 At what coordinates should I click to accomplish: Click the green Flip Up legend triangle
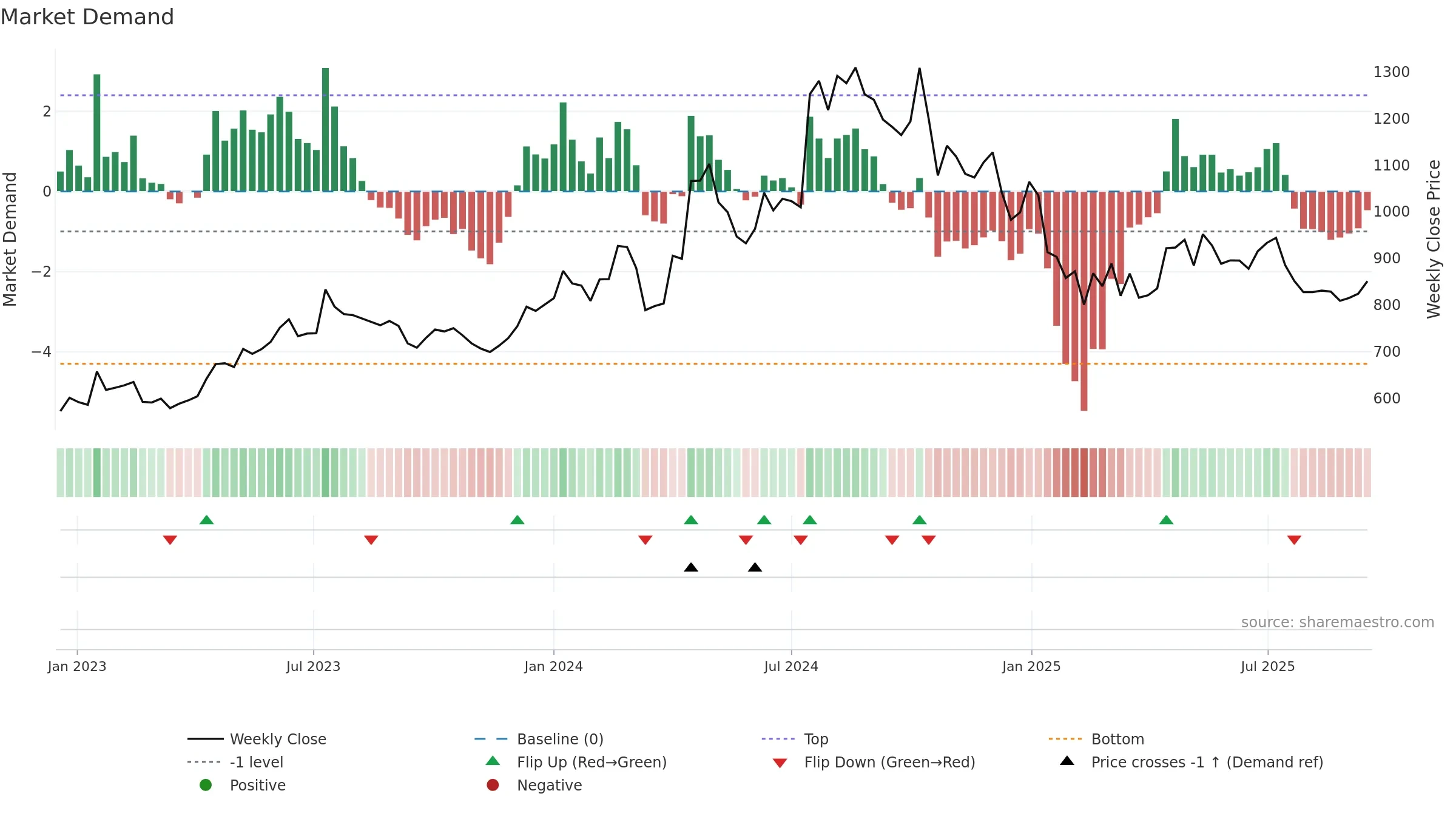(x=493, y=761)
